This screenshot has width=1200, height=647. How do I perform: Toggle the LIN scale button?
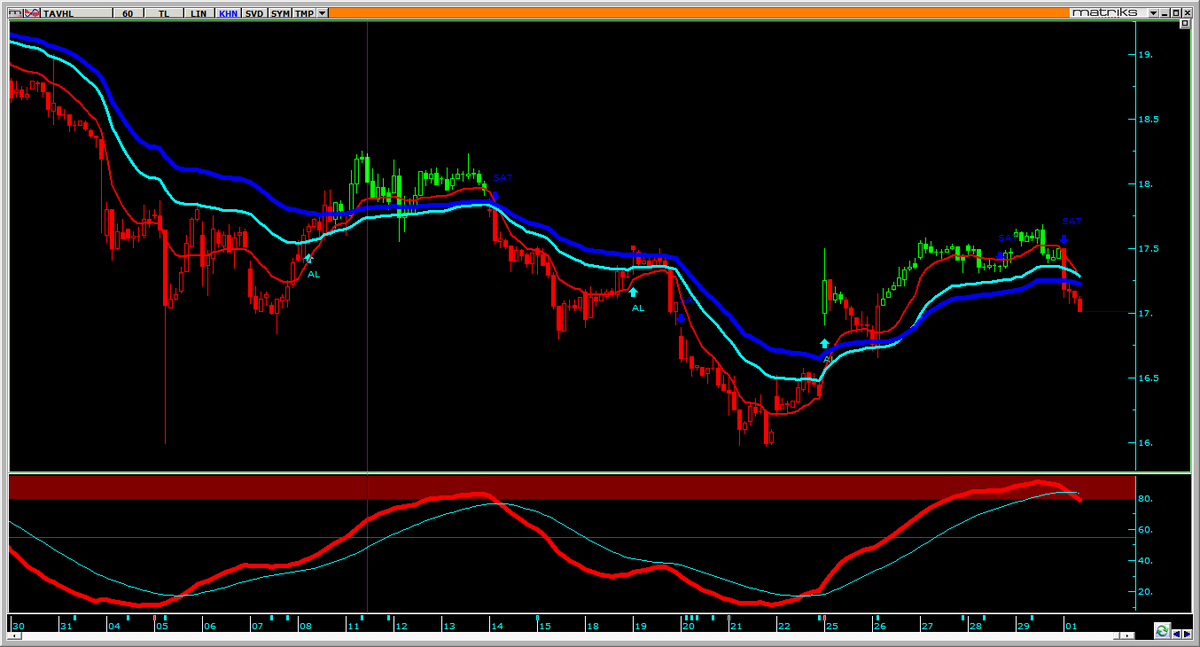[198, 14]
